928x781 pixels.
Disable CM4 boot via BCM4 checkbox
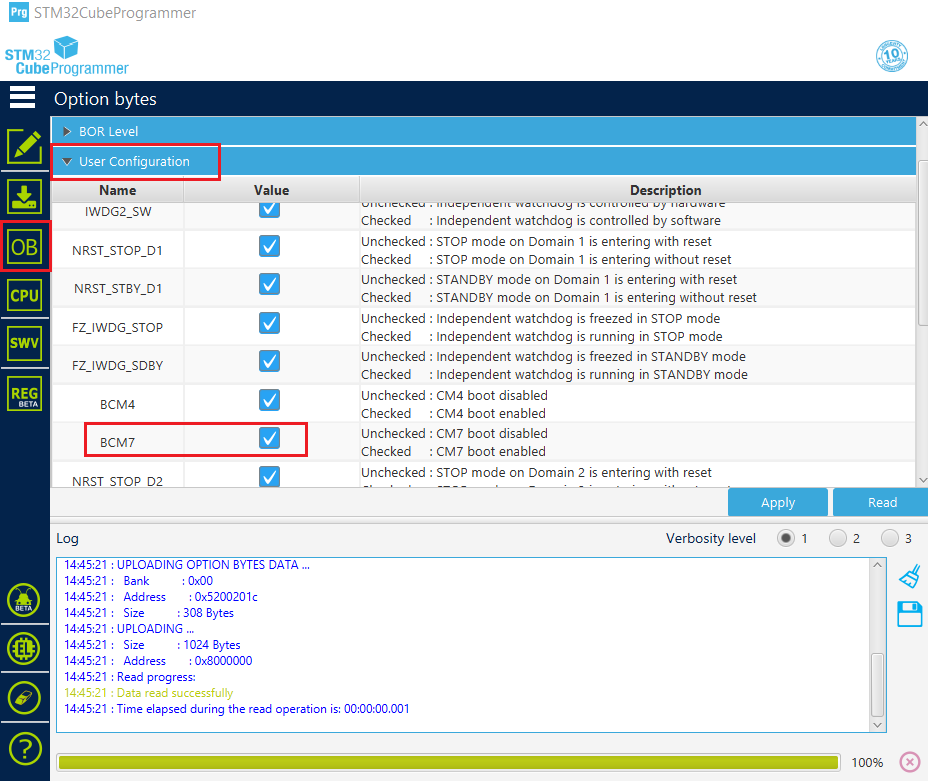tap(269, 400)
